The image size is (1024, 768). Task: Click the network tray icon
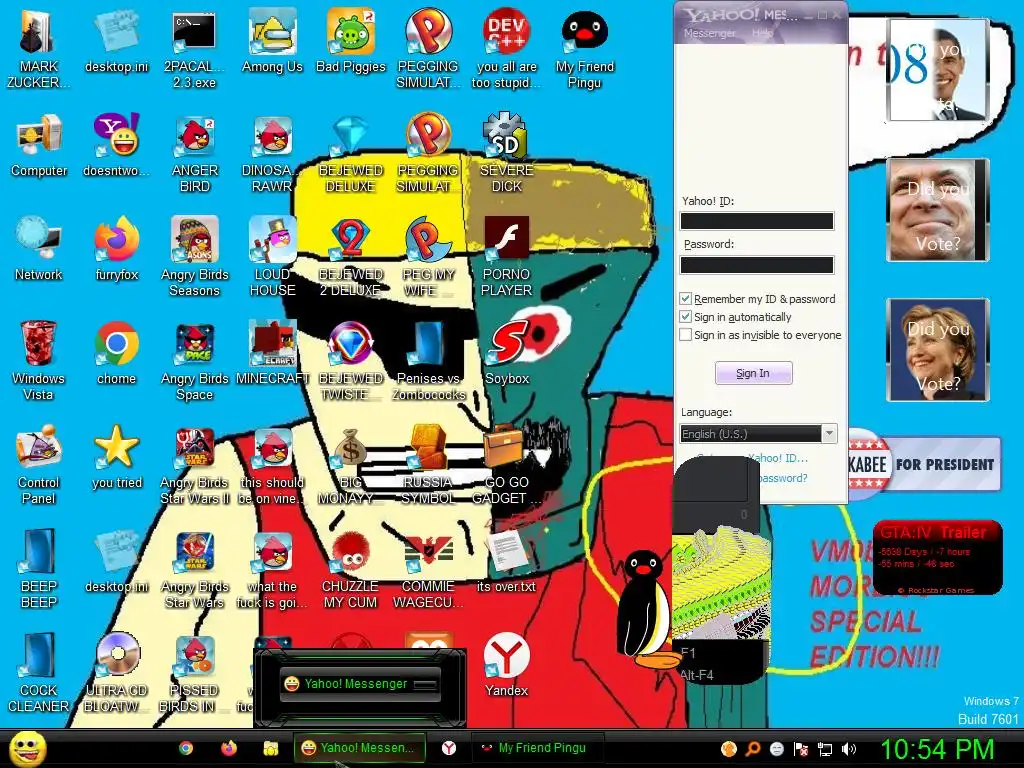(x=825, y=749)
